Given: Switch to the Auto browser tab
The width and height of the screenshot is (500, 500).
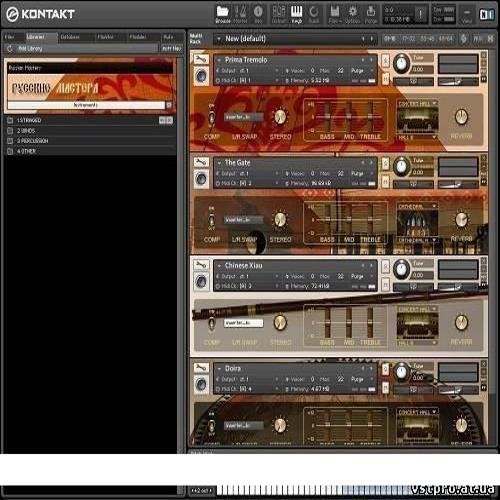Looking at the screenshot, I should pos(169,37).
